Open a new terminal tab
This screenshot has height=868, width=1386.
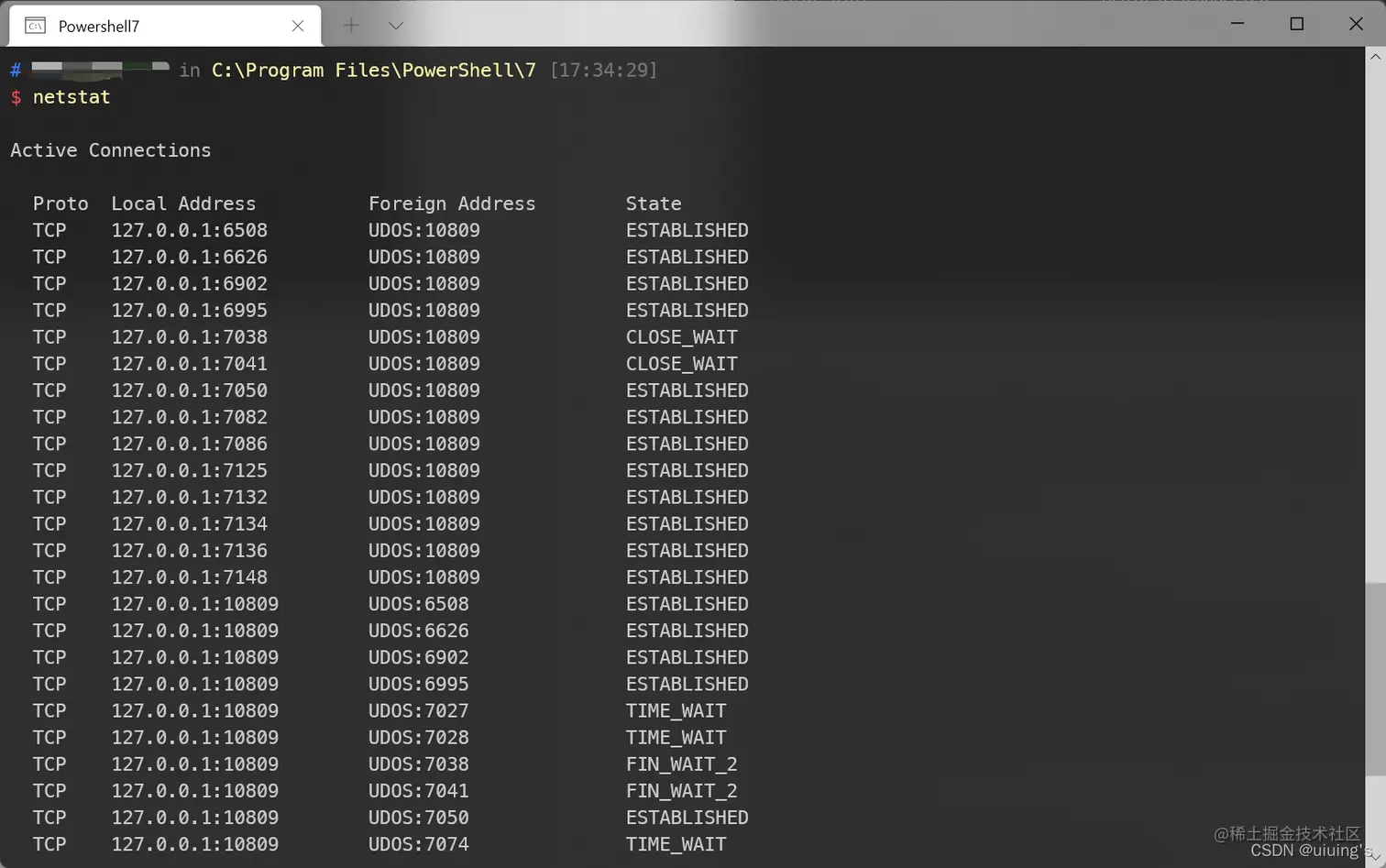(x=351, y=26)
